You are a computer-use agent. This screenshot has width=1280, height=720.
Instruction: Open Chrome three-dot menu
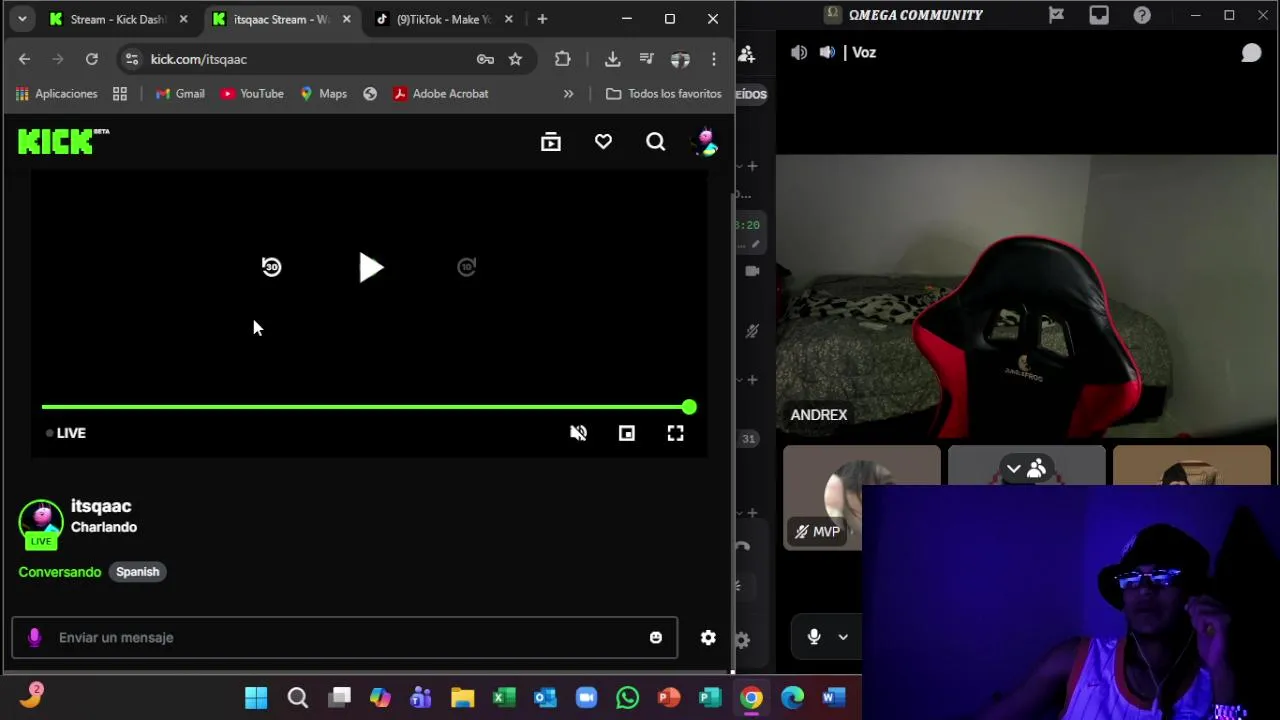pos(714,59)
